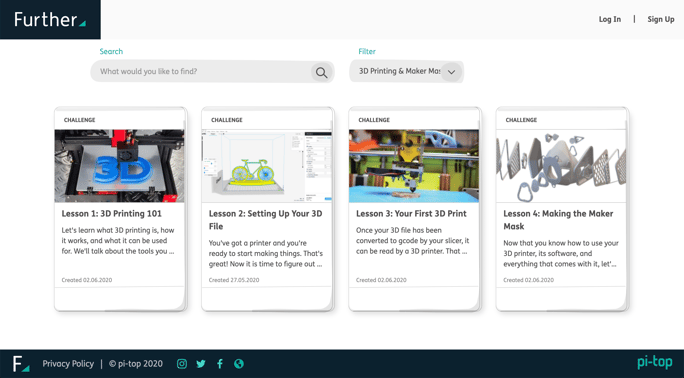
Task: Open 'Lesson 2: Setting Up Your 3D File' title
Action: (x=265, y=220)
